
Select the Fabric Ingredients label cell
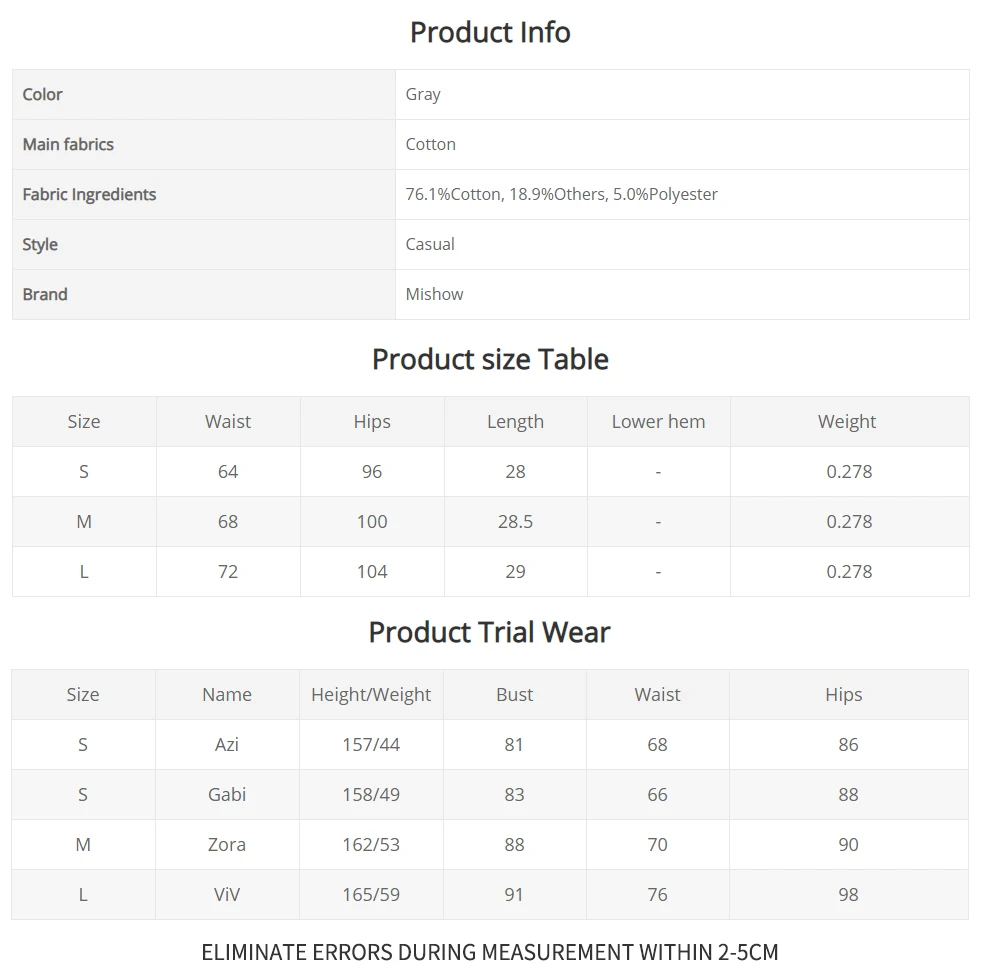pyautogui.click(x=204, y=195)
